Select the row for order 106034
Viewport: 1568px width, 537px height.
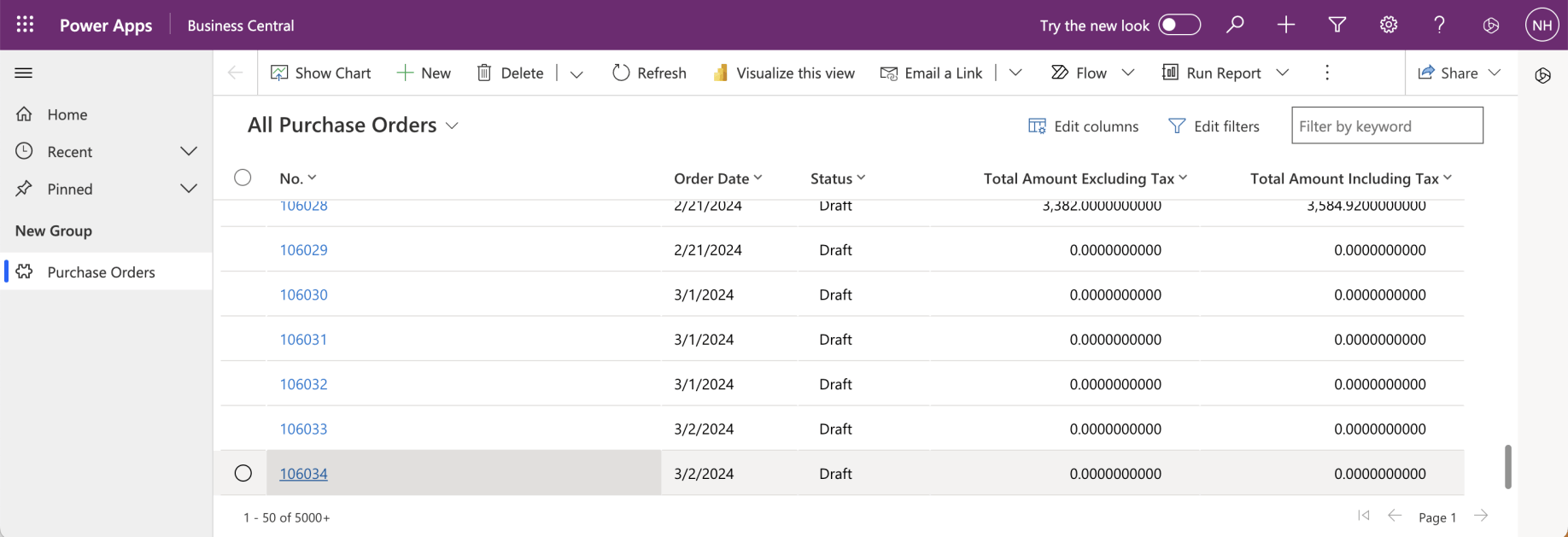243,473
